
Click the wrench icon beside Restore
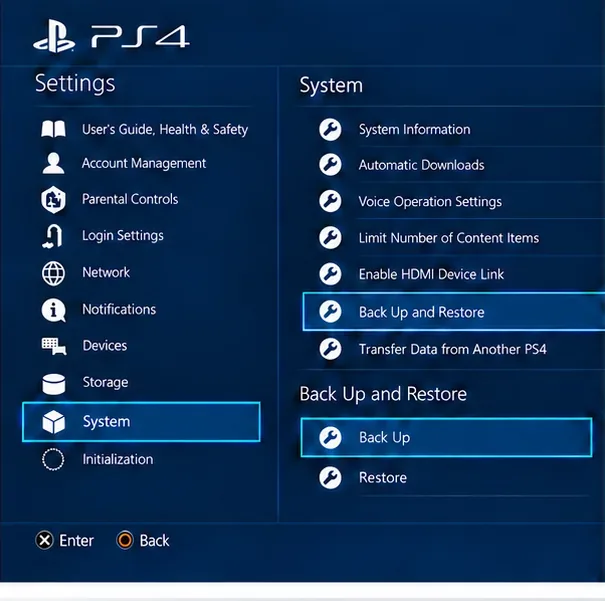(330, 478)
